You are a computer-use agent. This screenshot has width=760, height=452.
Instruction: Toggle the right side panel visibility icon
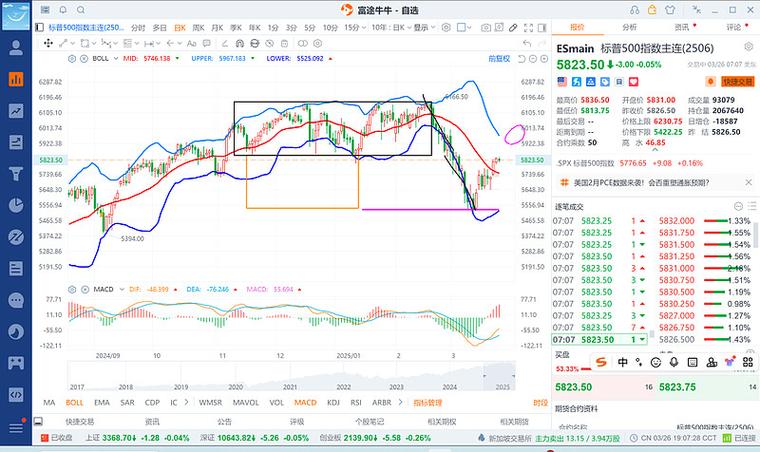(542, 28)
